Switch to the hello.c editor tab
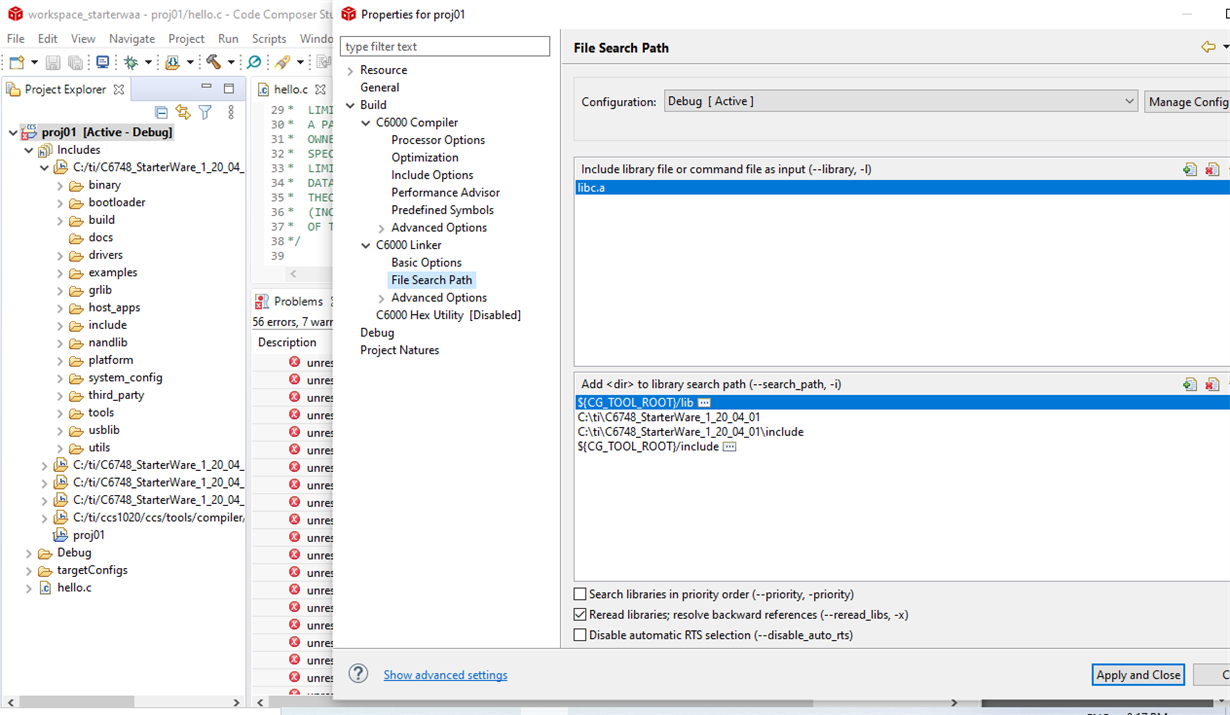Screen dimensions: 1230x715 click(x=291, y=89)
